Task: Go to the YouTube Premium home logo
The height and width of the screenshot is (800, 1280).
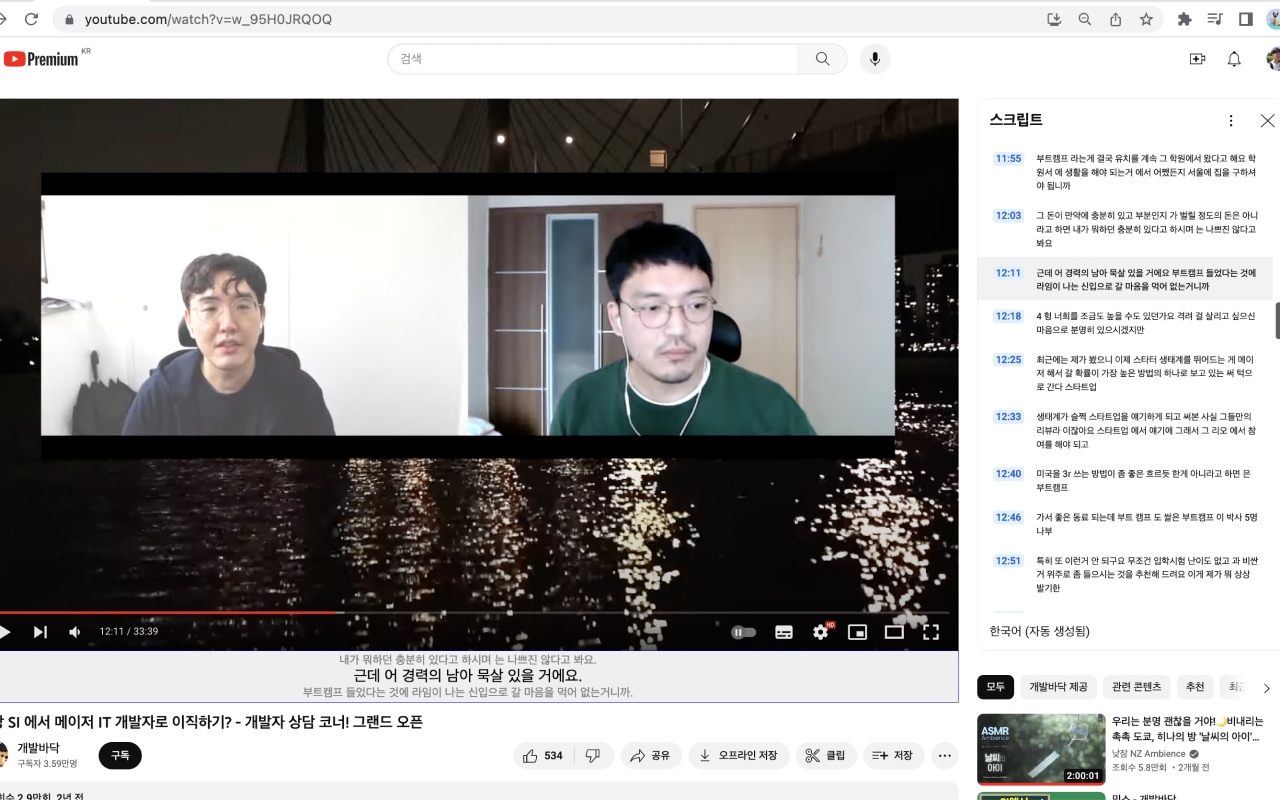Action: pos(42,59)
